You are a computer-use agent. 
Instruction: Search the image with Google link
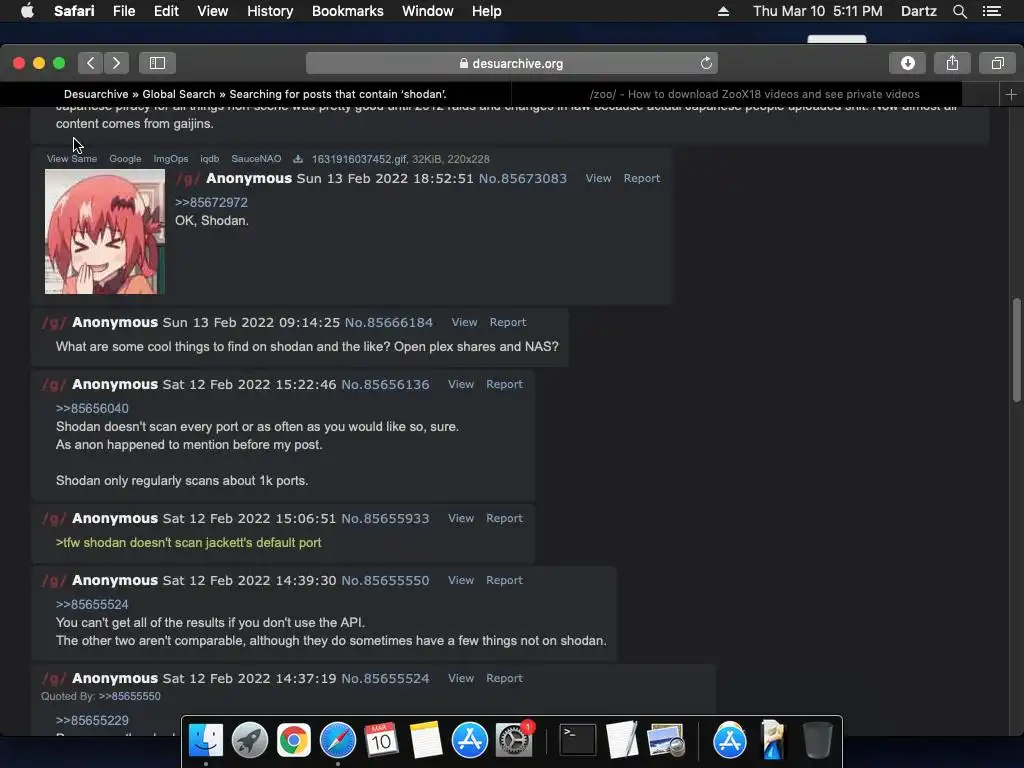point(125,159)
